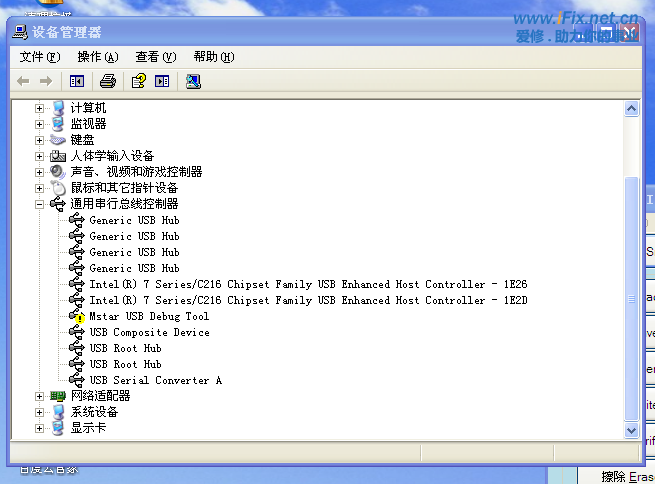655x484 pixels.
Task: Click the 设备管理器 title bar icon
Action: [x=20, y=32]
